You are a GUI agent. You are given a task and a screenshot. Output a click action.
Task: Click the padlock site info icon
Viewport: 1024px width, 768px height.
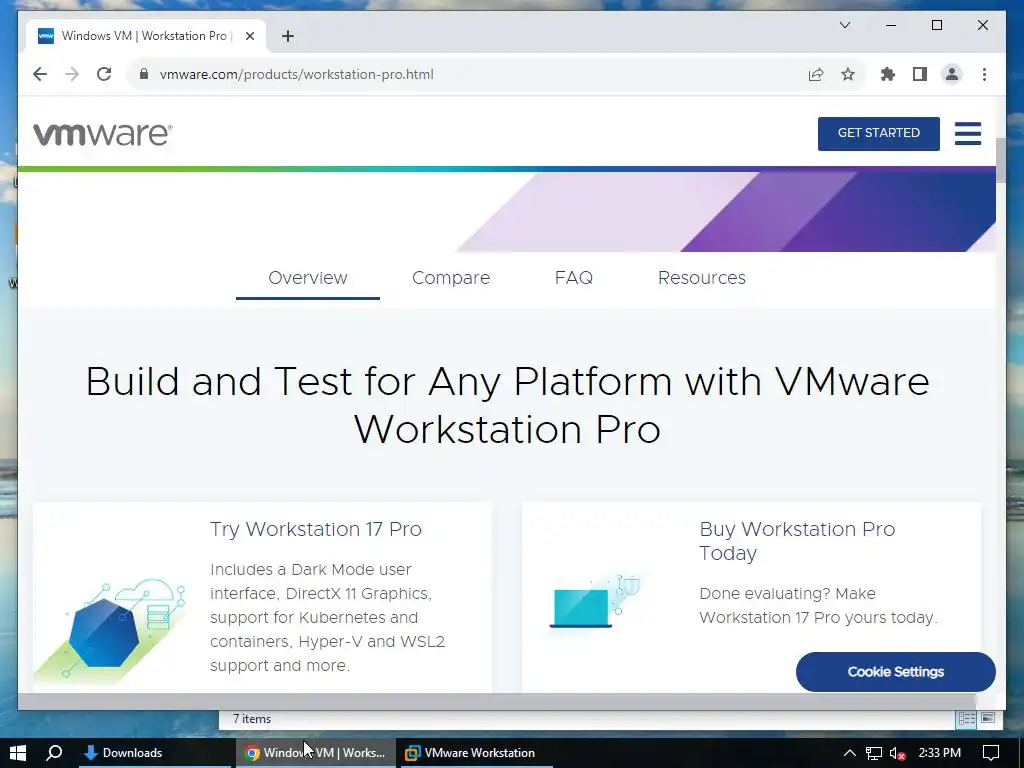click(x=144, y=74)
